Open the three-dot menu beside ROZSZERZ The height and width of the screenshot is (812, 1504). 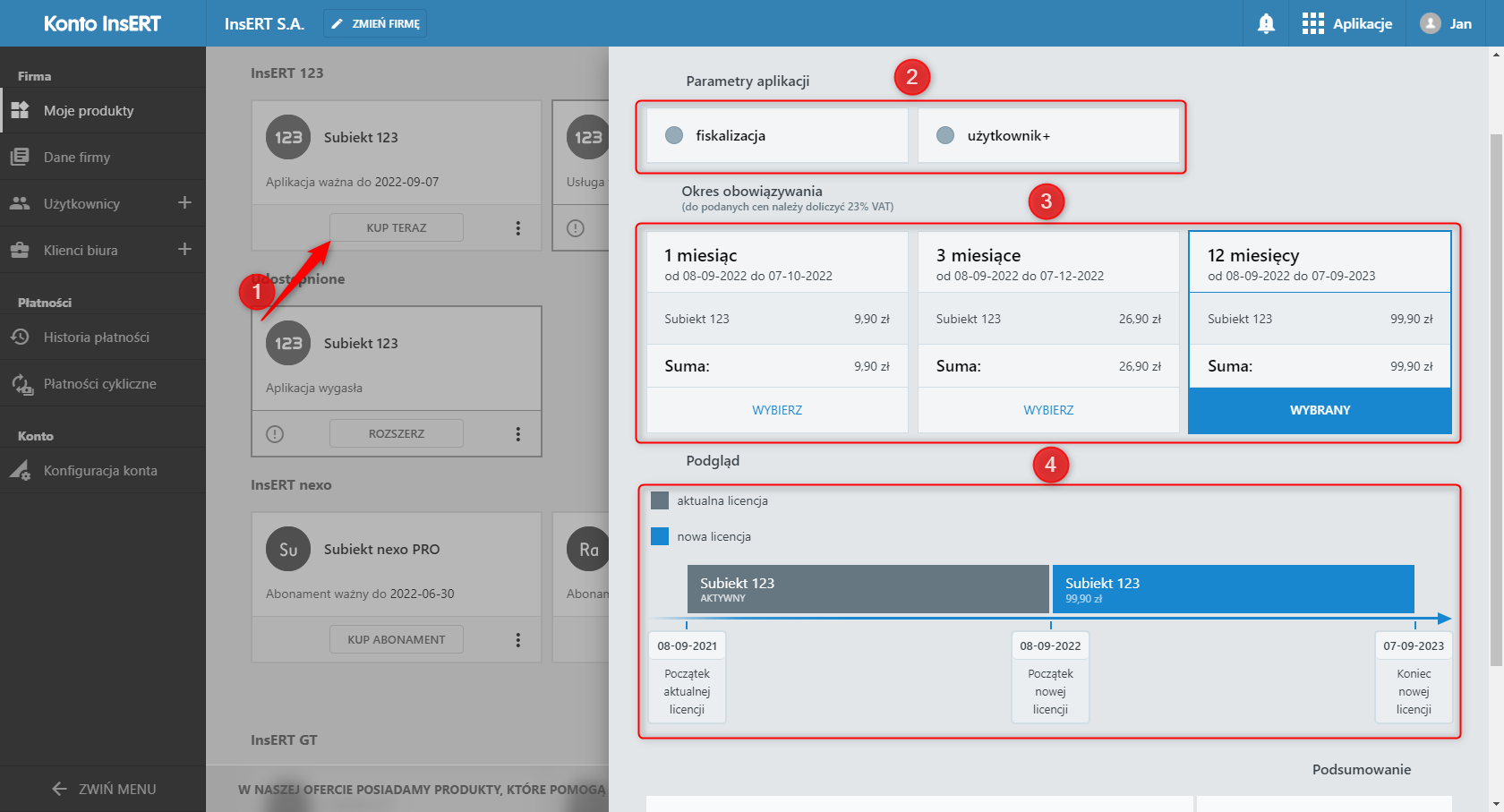[517, 434]
